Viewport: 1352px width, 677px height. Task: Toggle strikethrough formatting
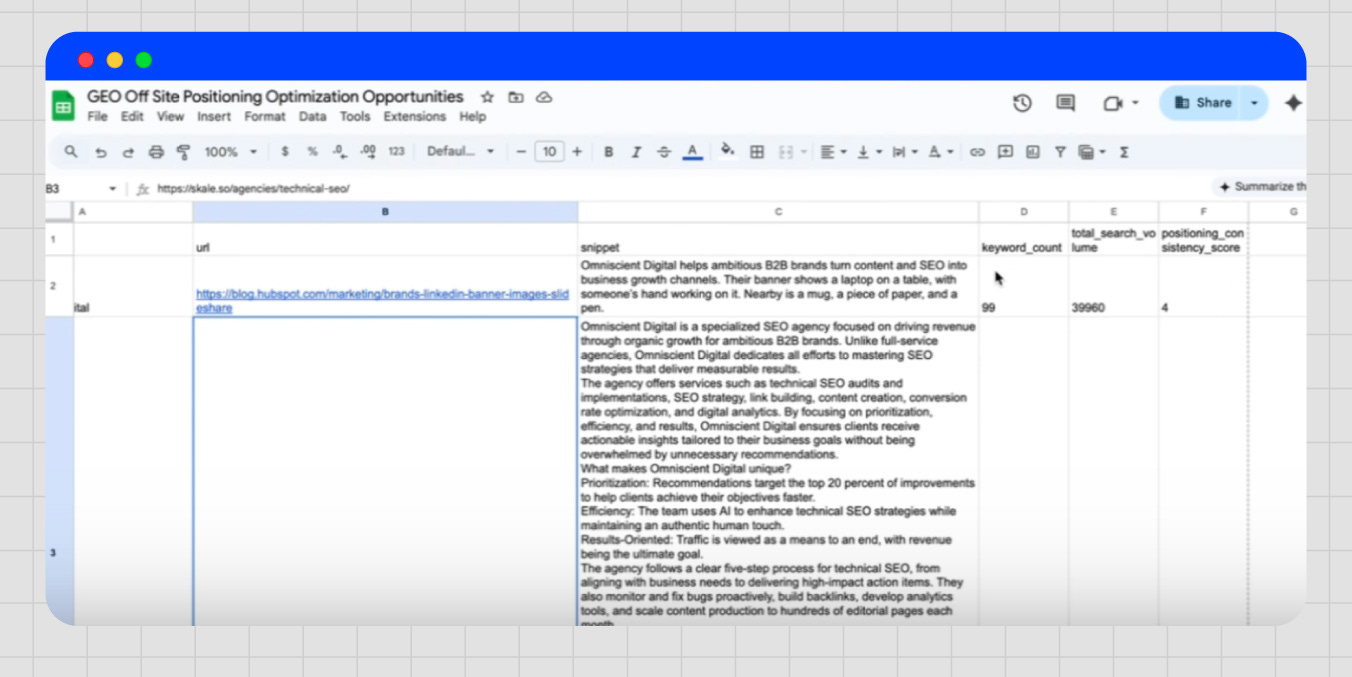[x=663, y=152]
